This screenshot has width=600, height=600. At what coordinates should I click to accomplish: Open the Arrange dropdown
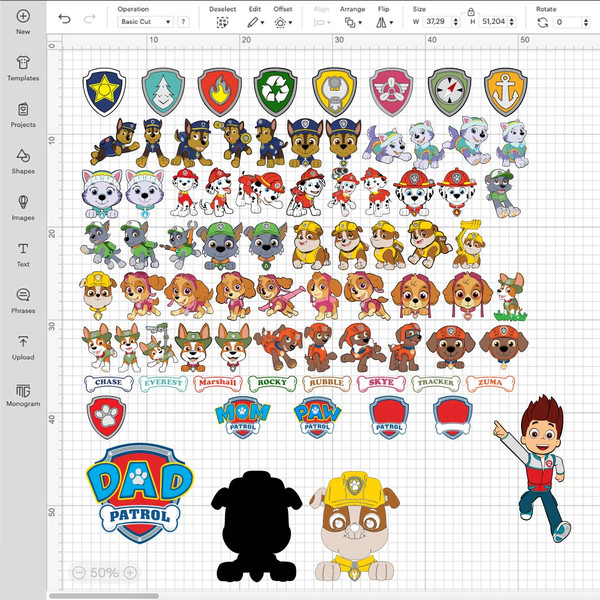point(352,23)
